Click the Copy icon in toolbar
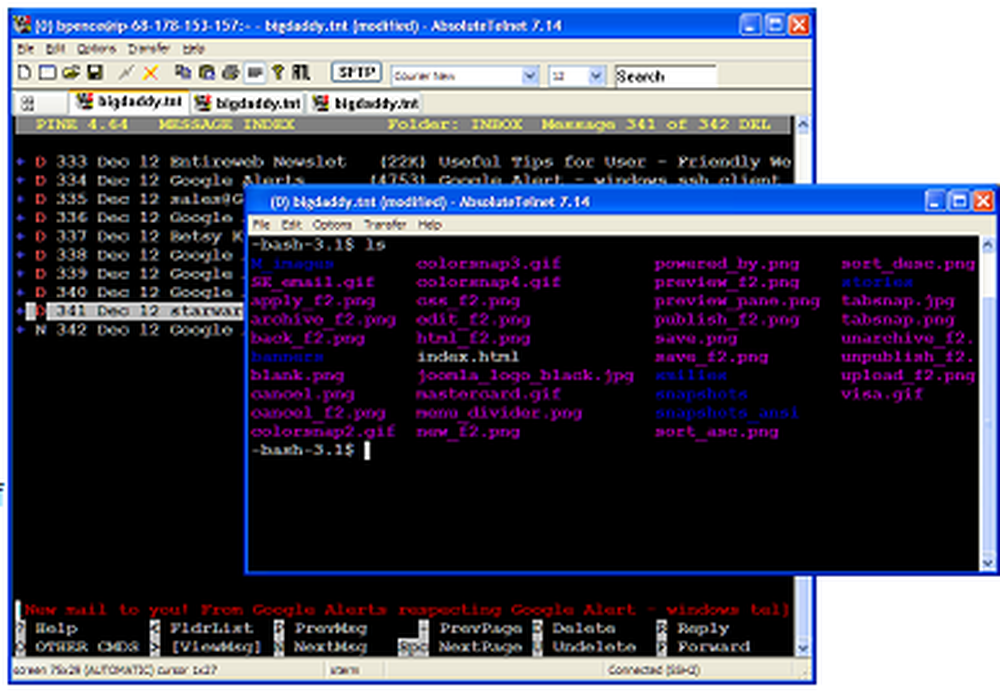The image size is (1000, 695). click(183, 73)
